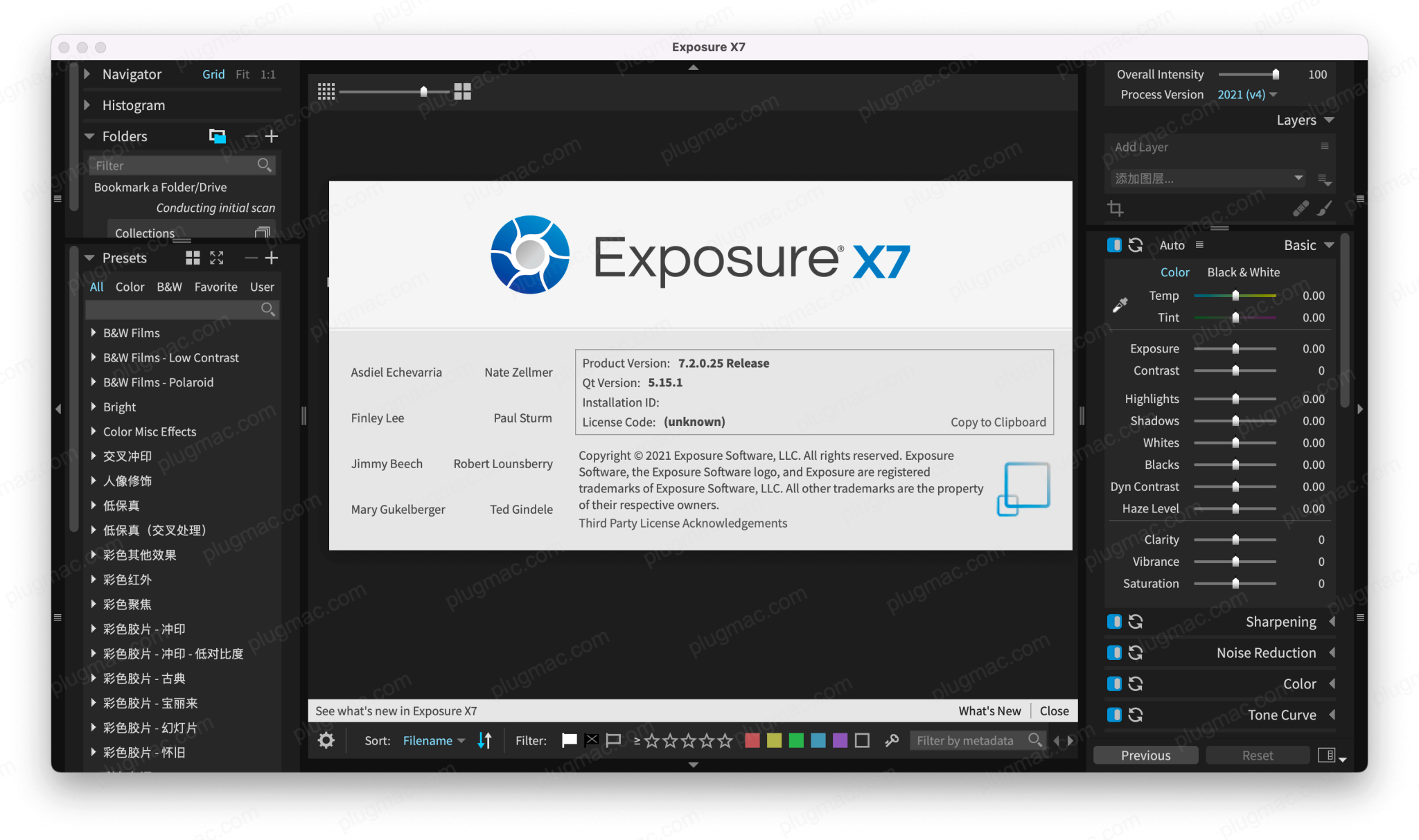Expand presets to full view icon
This screenshot has height=840, width=1419.
tap(217, 258)
